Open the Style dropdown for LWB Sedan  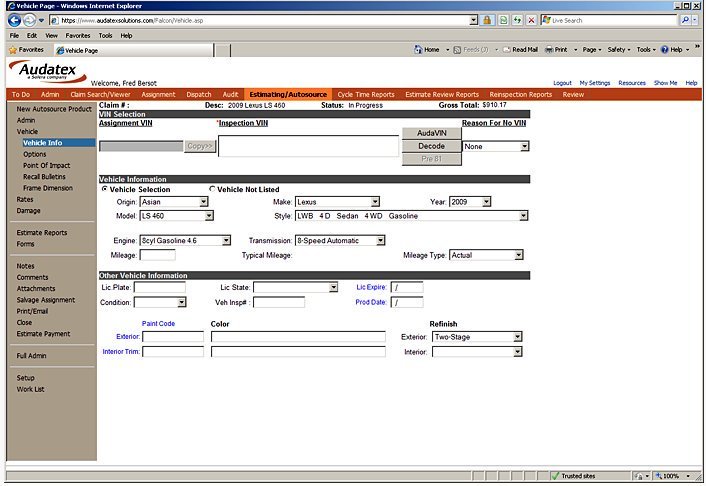click(x=411, y=216)
